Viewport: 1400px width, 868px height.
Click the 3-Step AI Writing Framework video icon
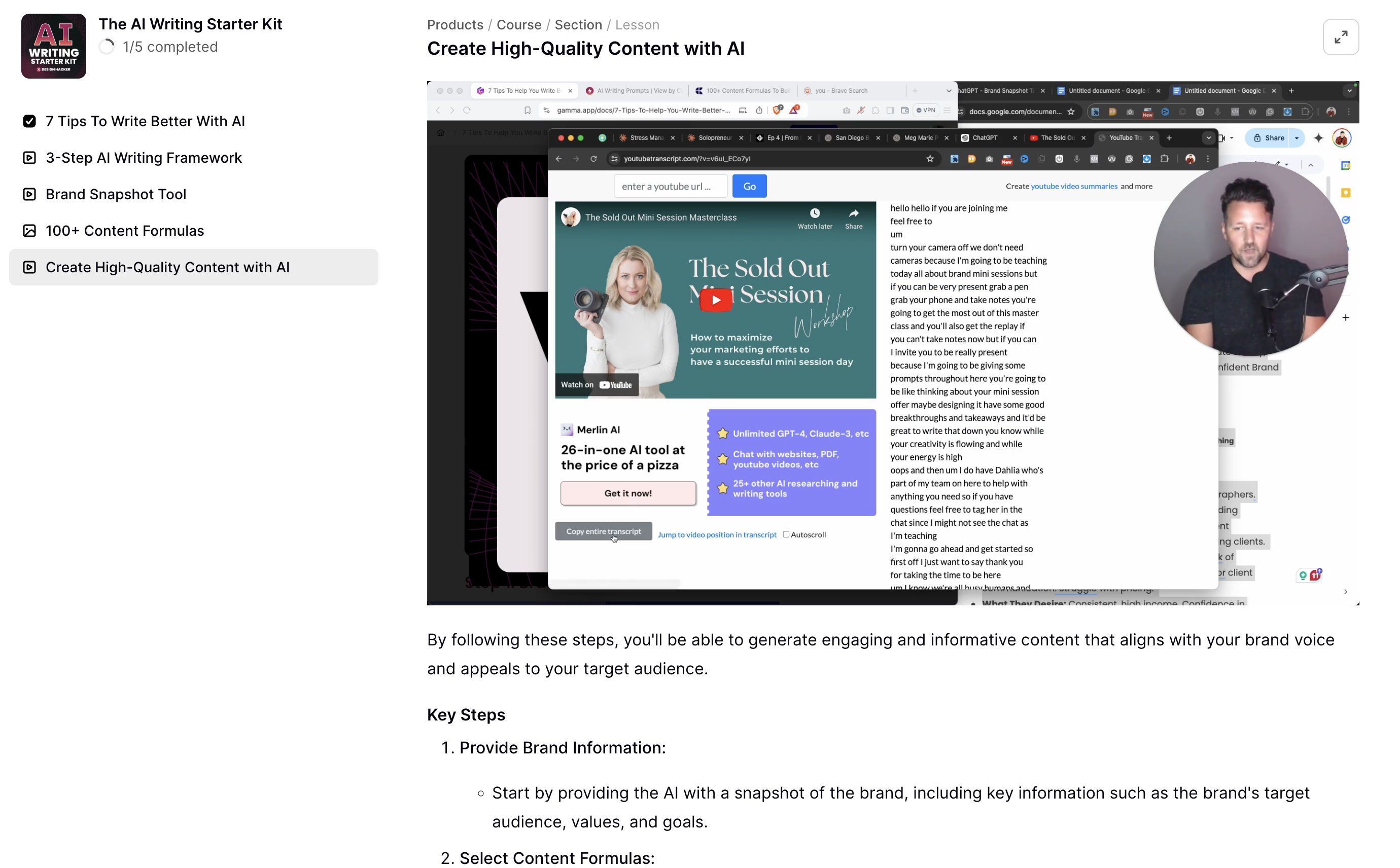tap(29, 158)
